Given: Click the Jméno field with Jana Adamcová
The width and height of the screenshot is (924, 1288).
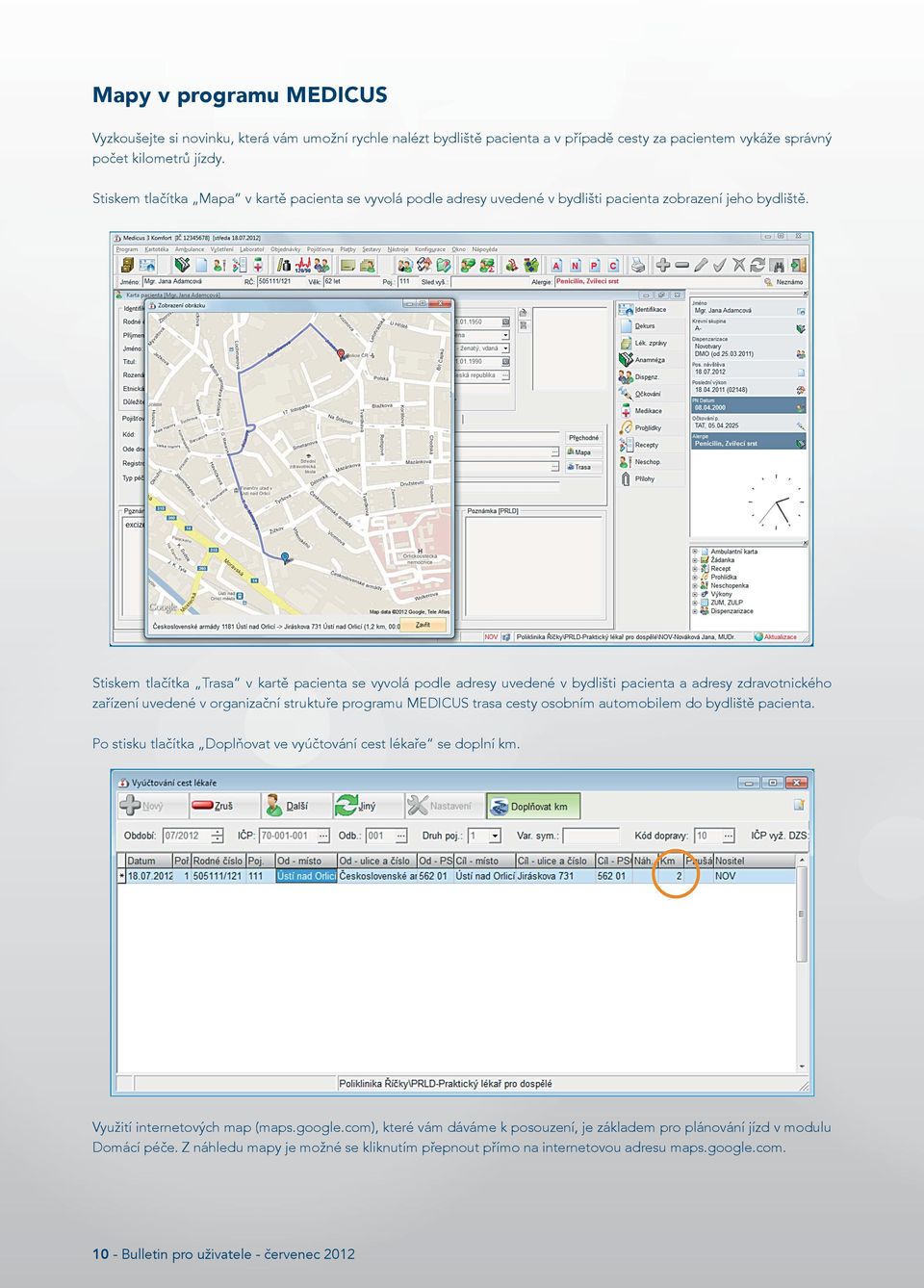Looking at the screenshot, I should point(191,282).
